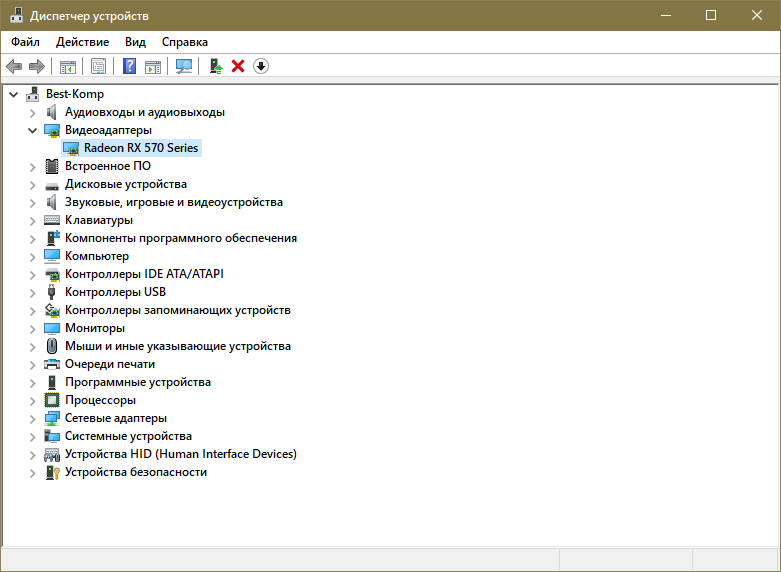Select Контроллеры IDE ATA/ATAPI label

144,274
